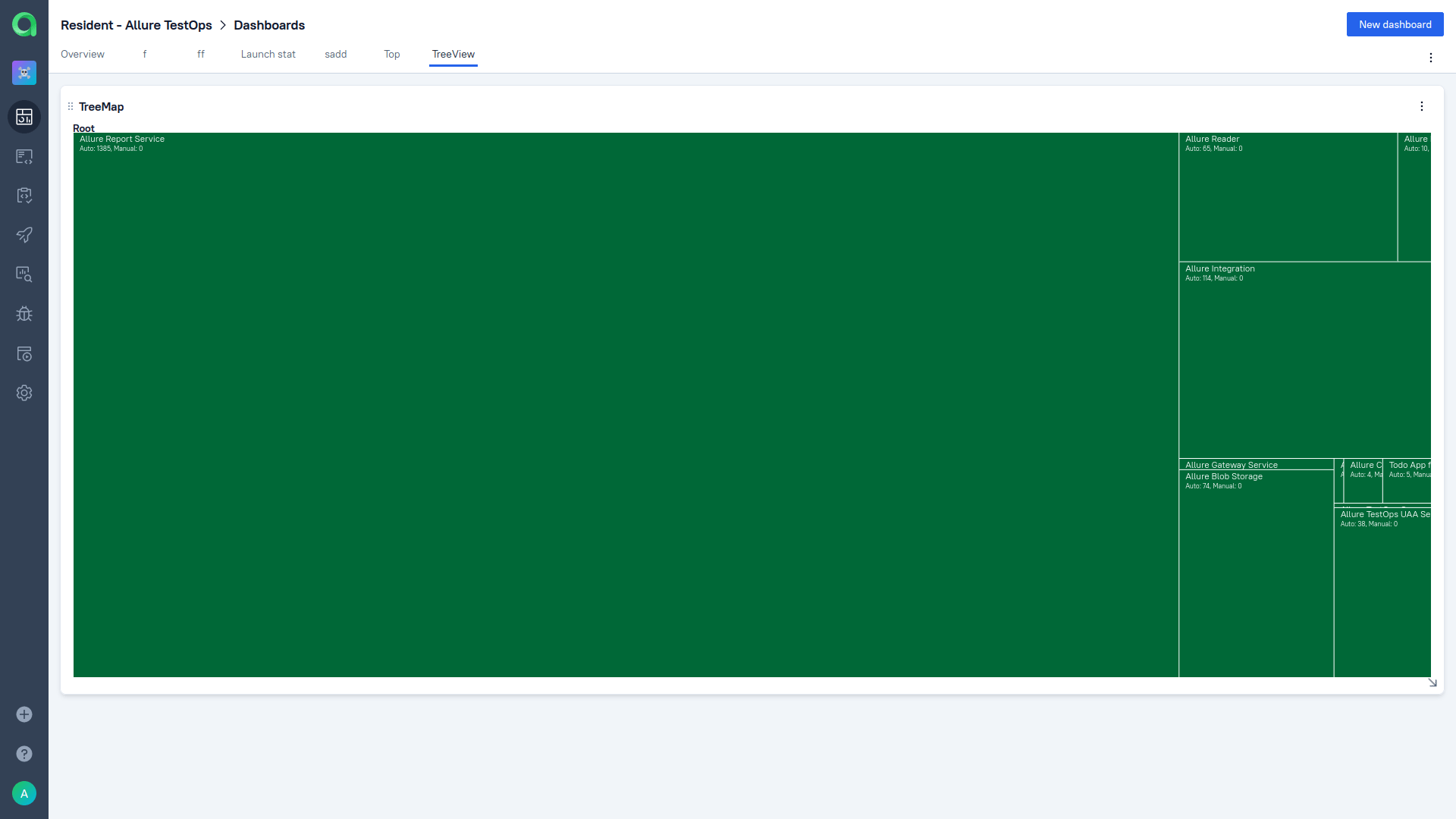Toggle the TreeView widget drag handle

click(x=70, y=107)
